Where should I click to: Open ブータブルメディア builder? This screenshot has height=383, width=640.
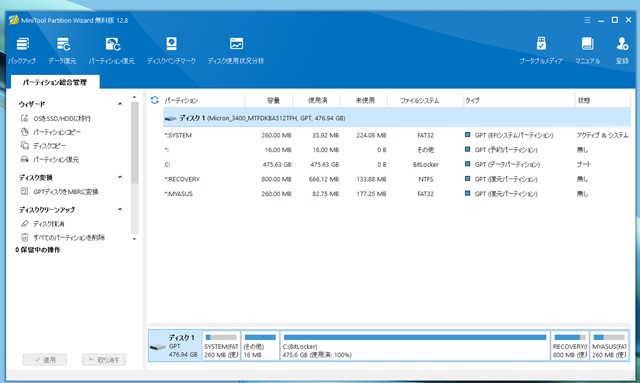click(541, 50)
